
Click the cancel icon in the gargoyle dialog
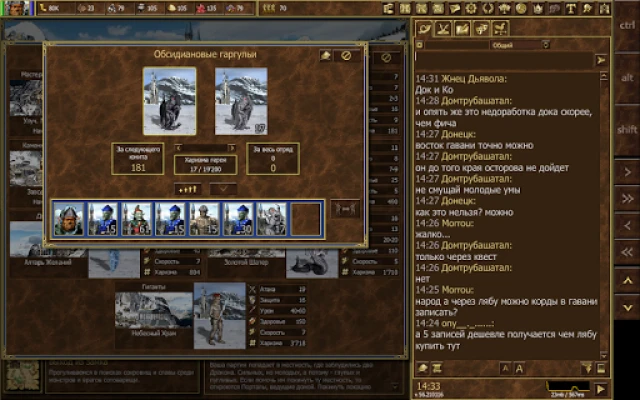pos(346,56)
